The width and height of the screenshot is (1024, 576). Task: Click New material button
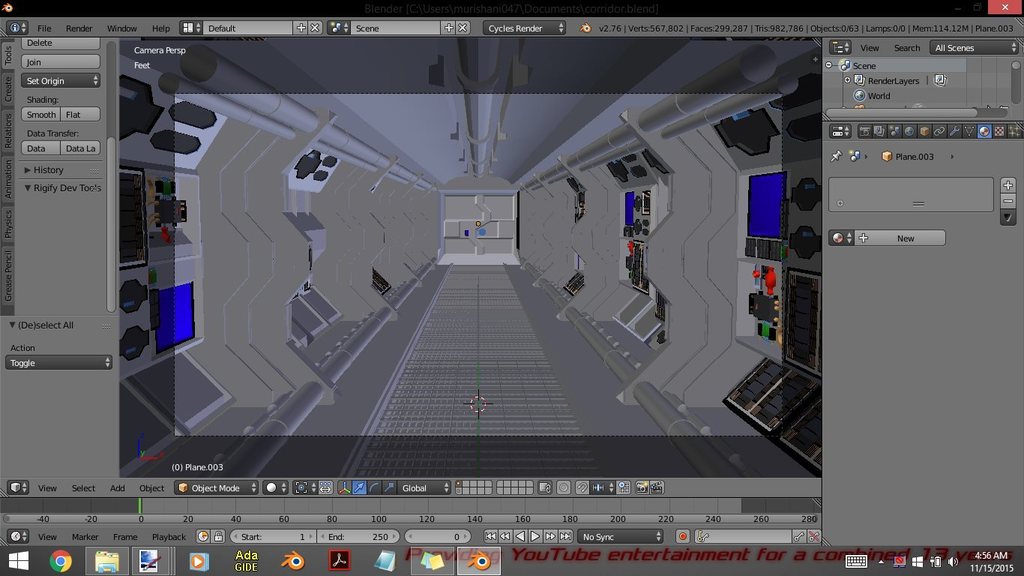click(x=905, y=238)
